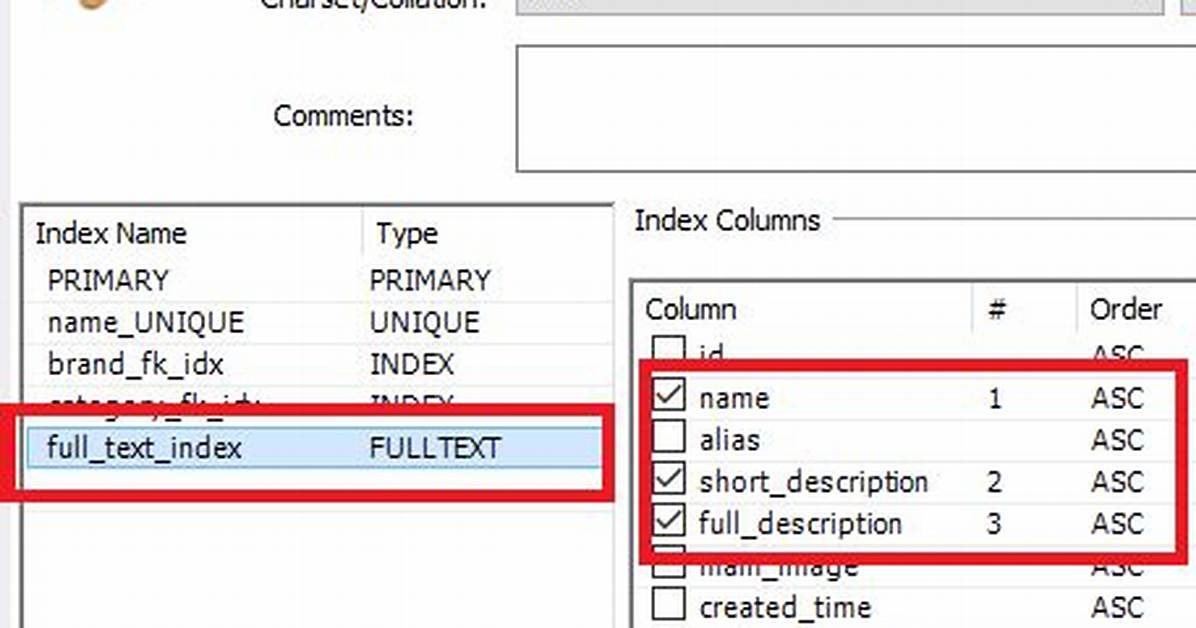The image size is (1196, 628).
Task: Uncheck the name column checkbox
Action: (669, 395)
